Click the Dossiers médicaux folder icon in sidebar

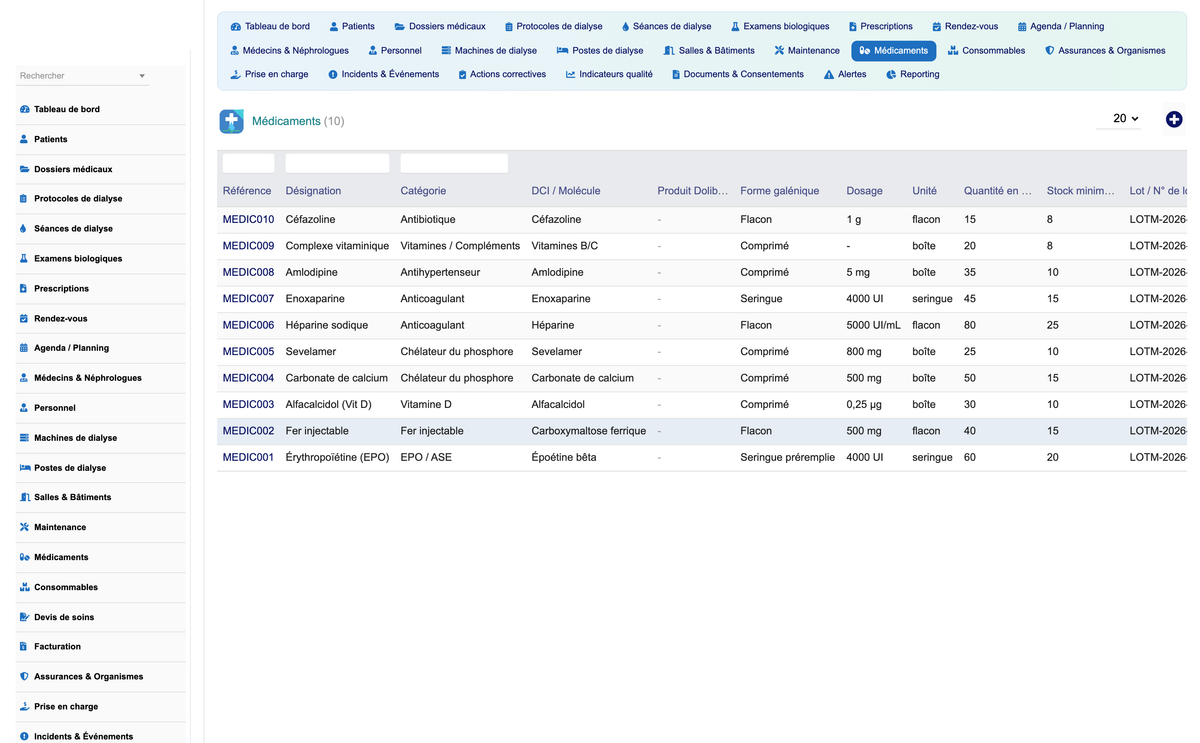(x=24, y=169)
